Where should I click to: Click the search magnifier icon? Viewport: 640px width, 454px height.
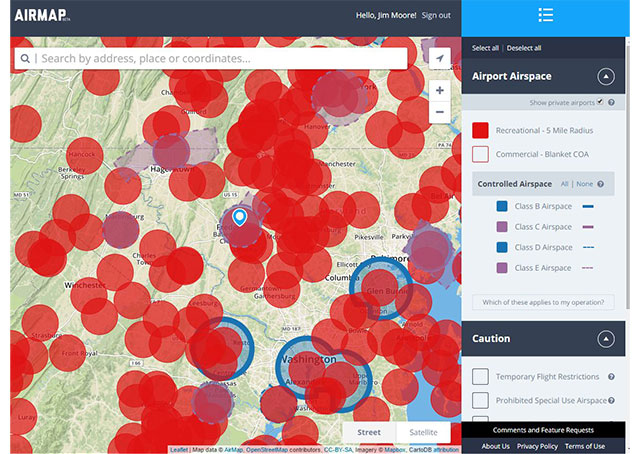25,59
